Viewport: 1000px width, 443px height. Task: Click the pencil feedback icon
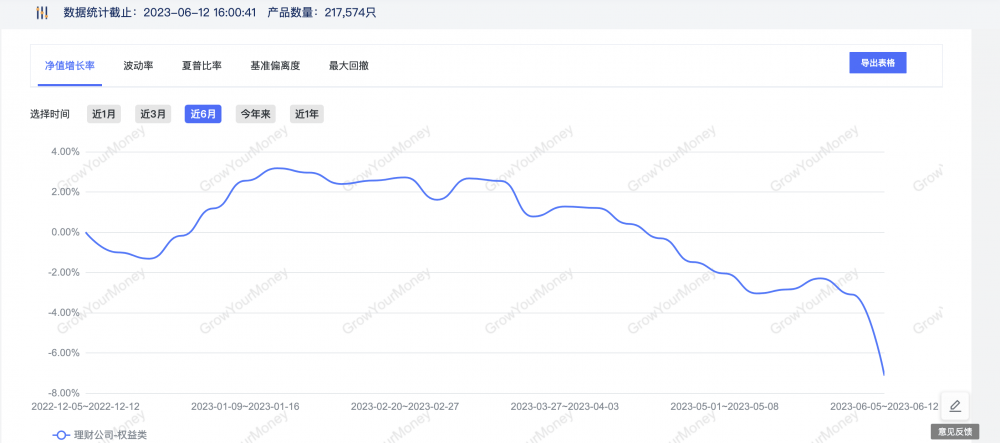[x=955, y=406]
